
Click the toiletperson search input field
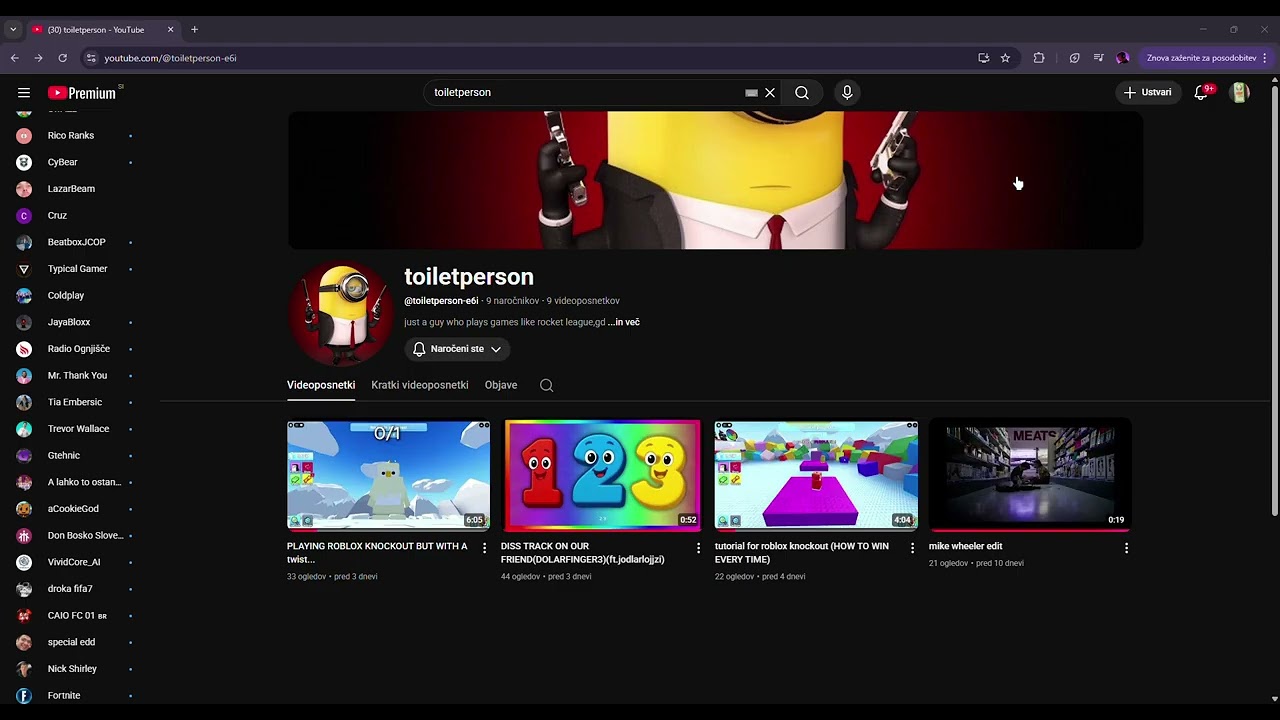[585, 93]
